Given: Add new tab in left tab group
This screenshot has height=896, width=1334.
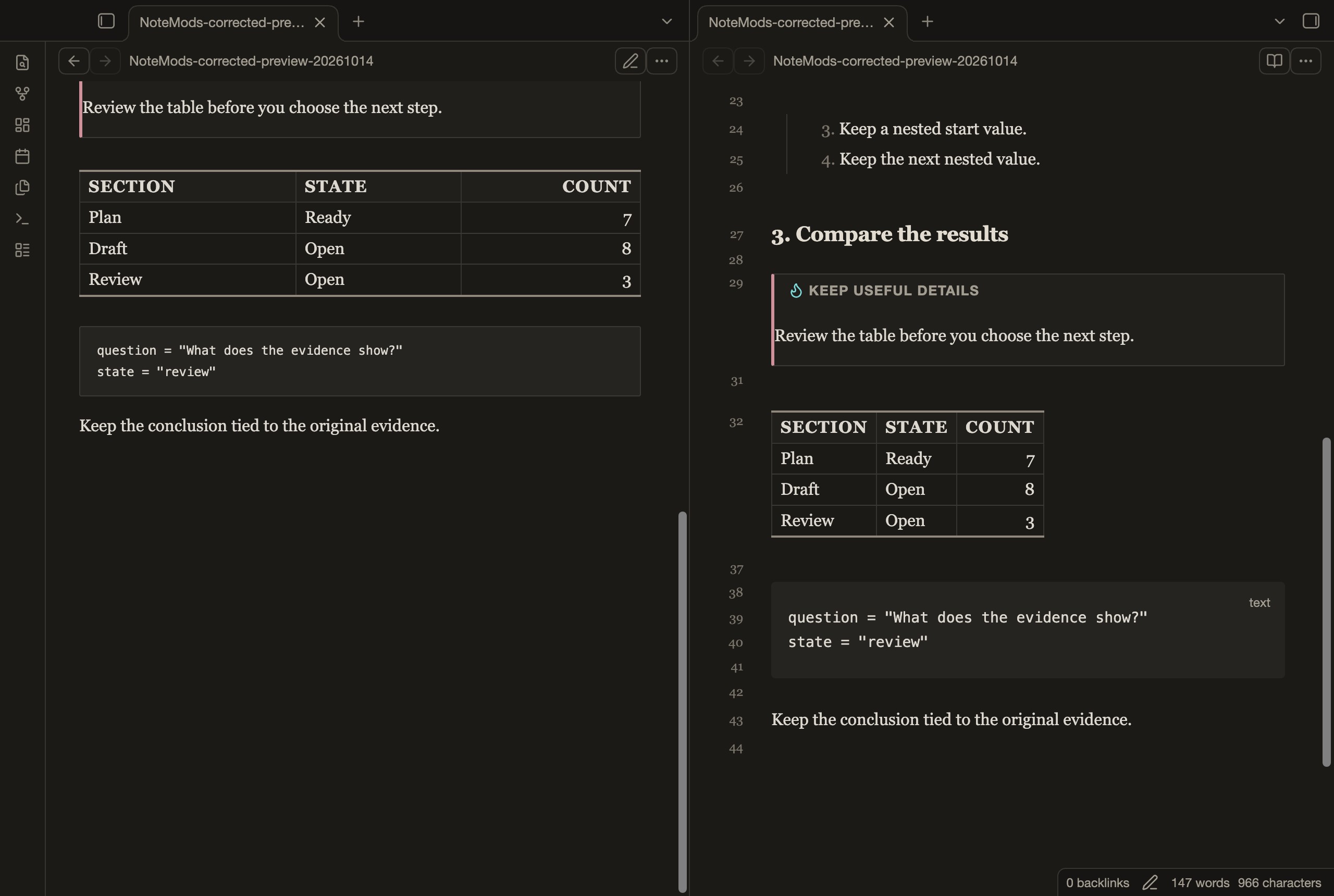Looking at the screenshot, I should click(x=359, y=22).
